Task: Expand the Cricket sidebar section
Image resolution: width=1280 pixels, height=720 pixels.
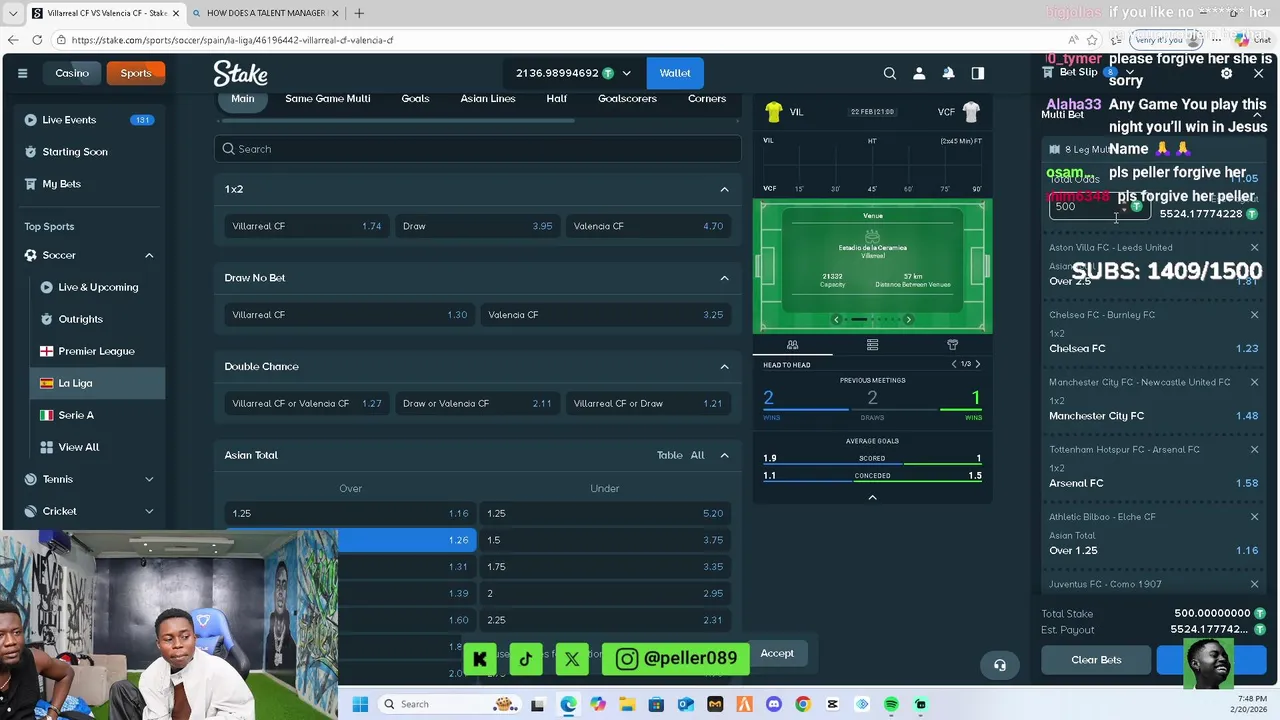Action: click(x=149, y=511)
